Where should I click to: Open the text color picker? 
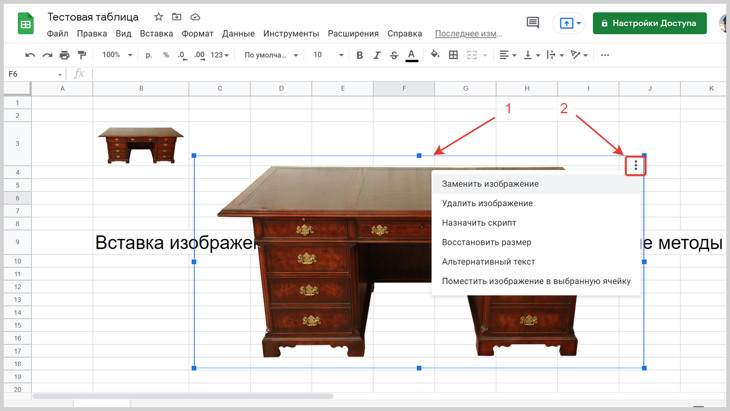(411, 55)
